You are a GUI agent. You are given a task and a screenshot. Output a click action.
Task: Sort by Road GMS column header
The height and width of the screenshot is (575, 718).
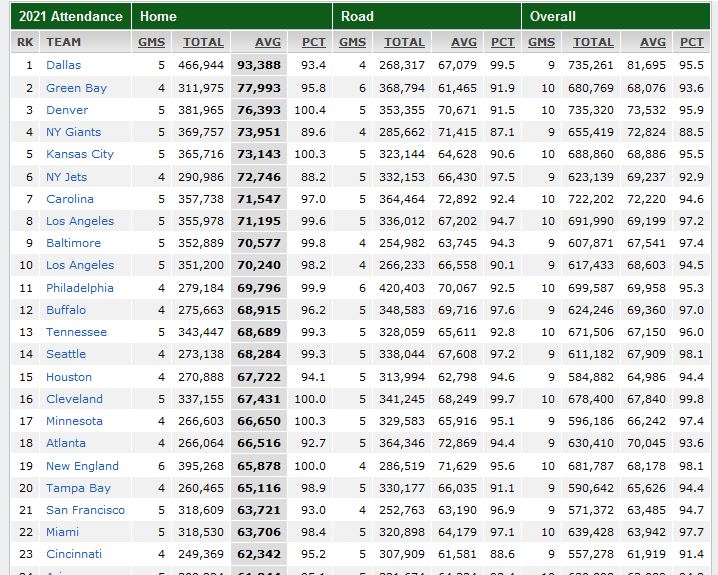352,42
